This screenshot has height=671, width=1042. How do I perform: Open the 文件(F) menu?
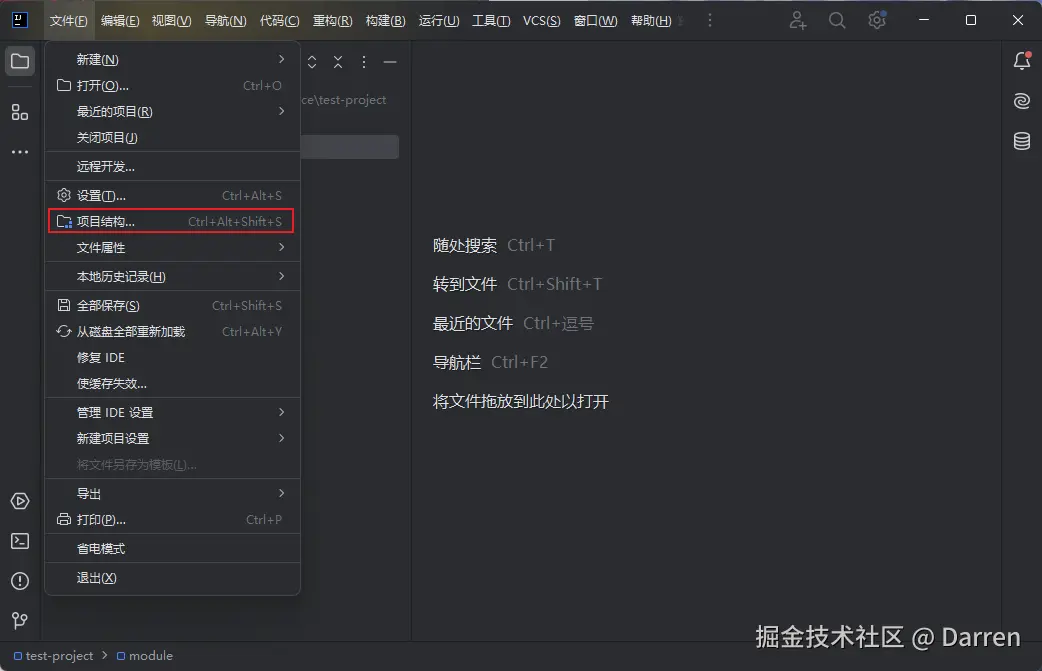68,21
